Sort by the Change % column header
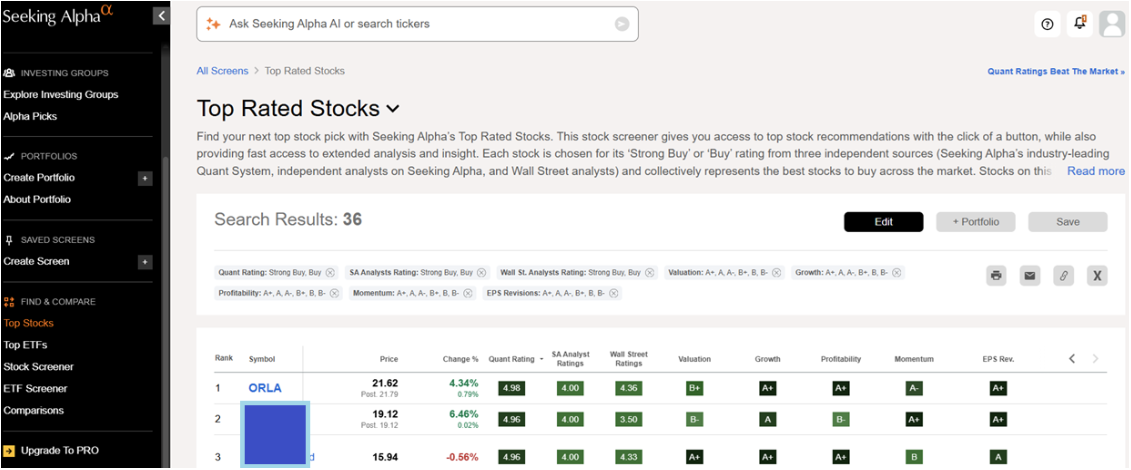This screenshot has width=1131, height=470. pos(461,359)
